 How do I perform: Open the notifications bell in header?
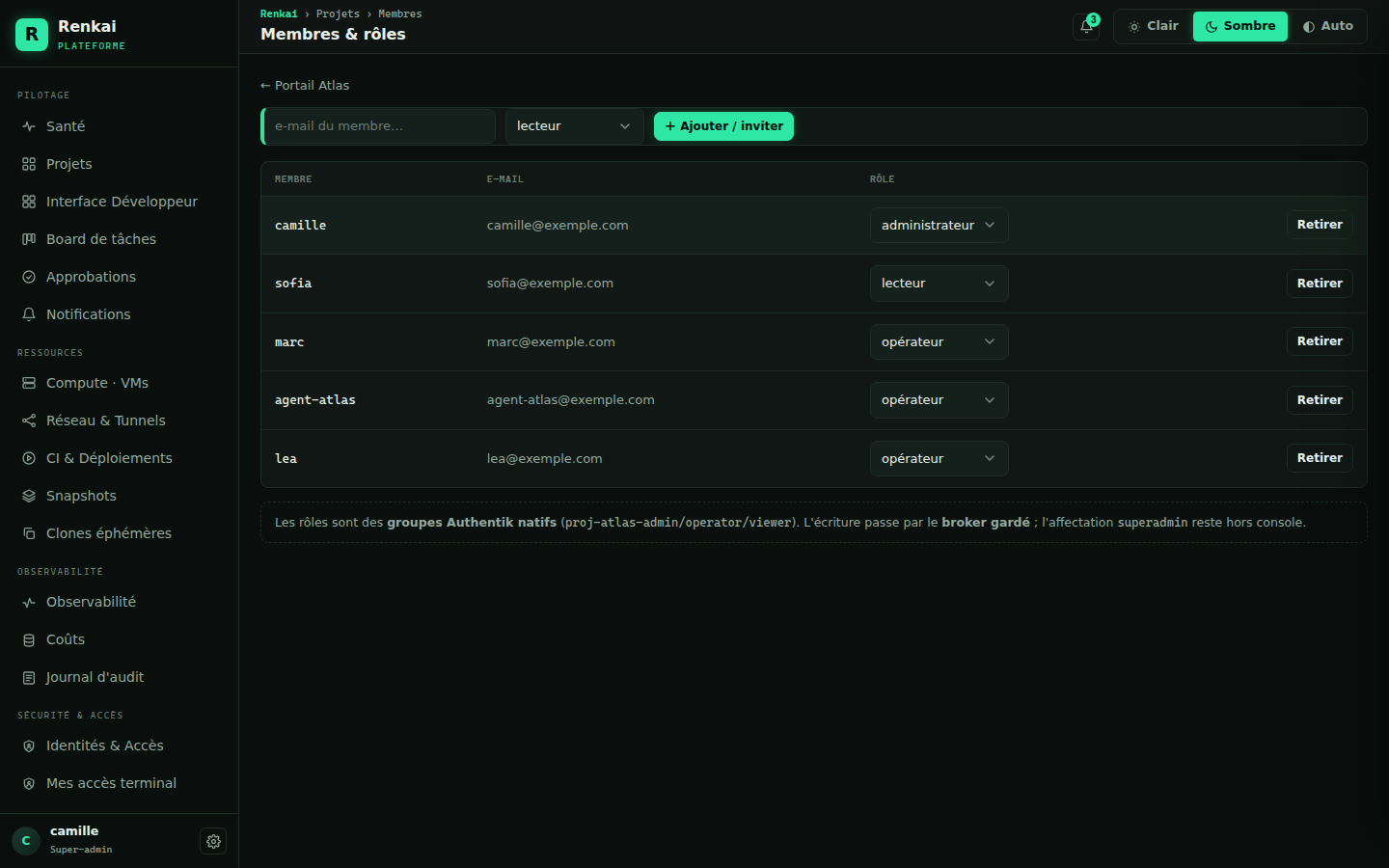tap(1086, 26)
